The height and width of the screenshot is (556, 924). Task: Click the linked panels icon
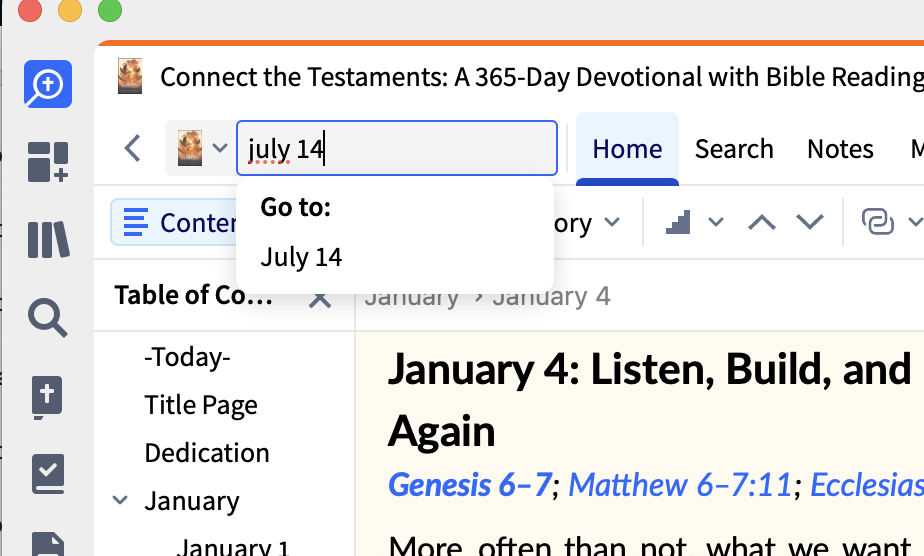click(877, 221)
